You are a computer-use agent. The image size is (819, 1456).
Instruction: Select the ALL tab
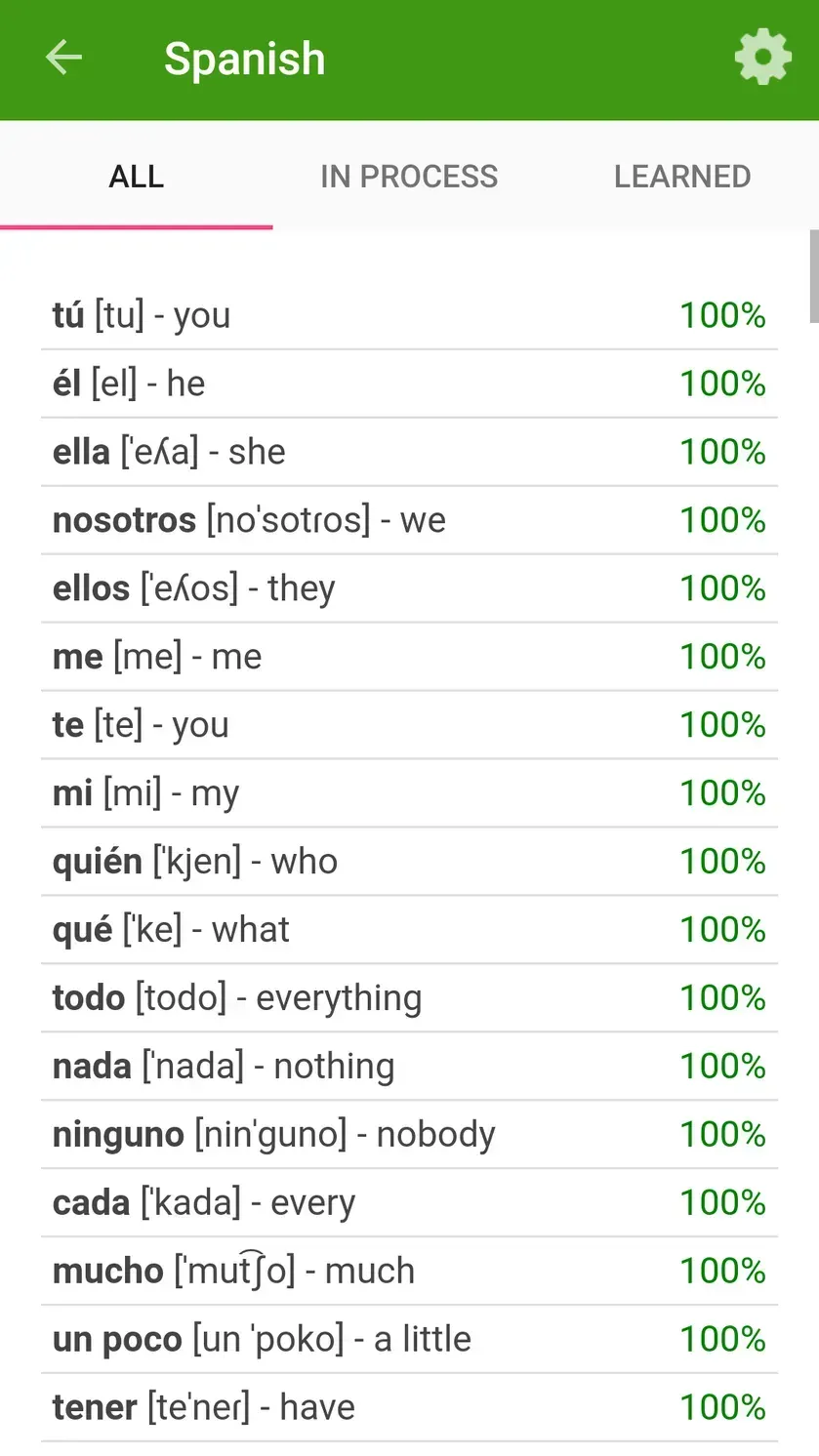[137, 177]
